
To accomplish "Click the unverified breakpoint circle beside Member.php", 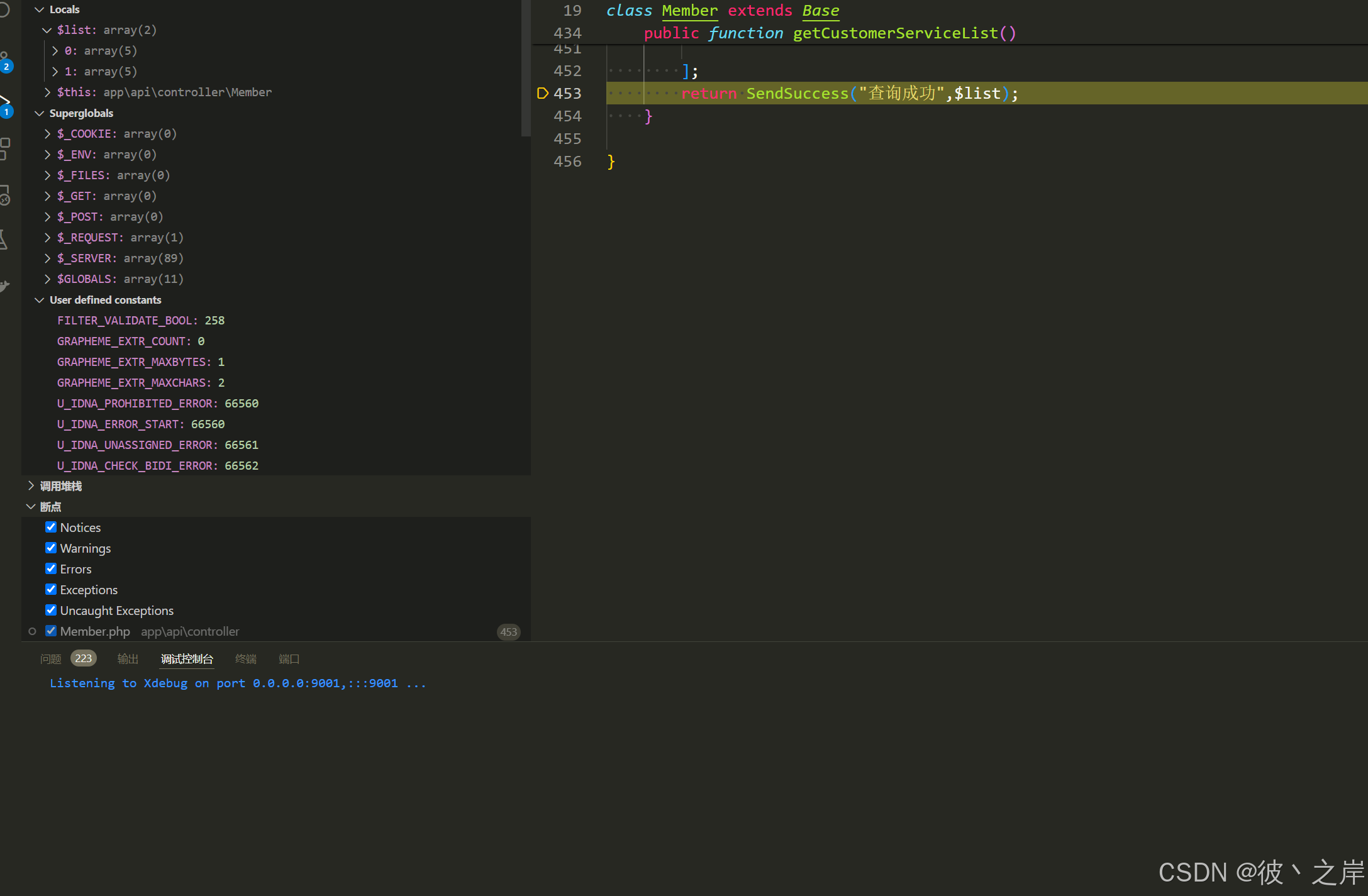I will 32,631.
